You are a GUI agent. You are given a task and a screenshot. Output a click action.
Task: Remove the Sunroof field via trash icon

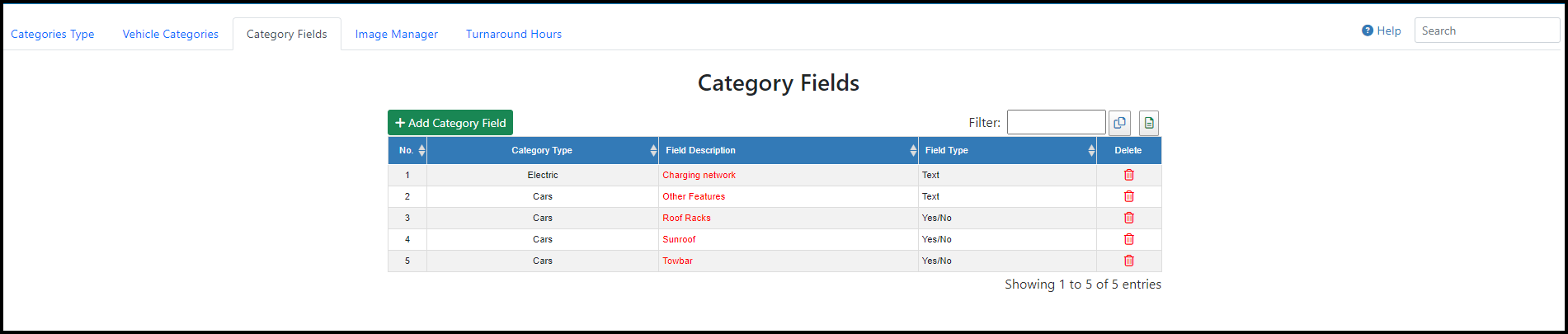pos(1128,239)
